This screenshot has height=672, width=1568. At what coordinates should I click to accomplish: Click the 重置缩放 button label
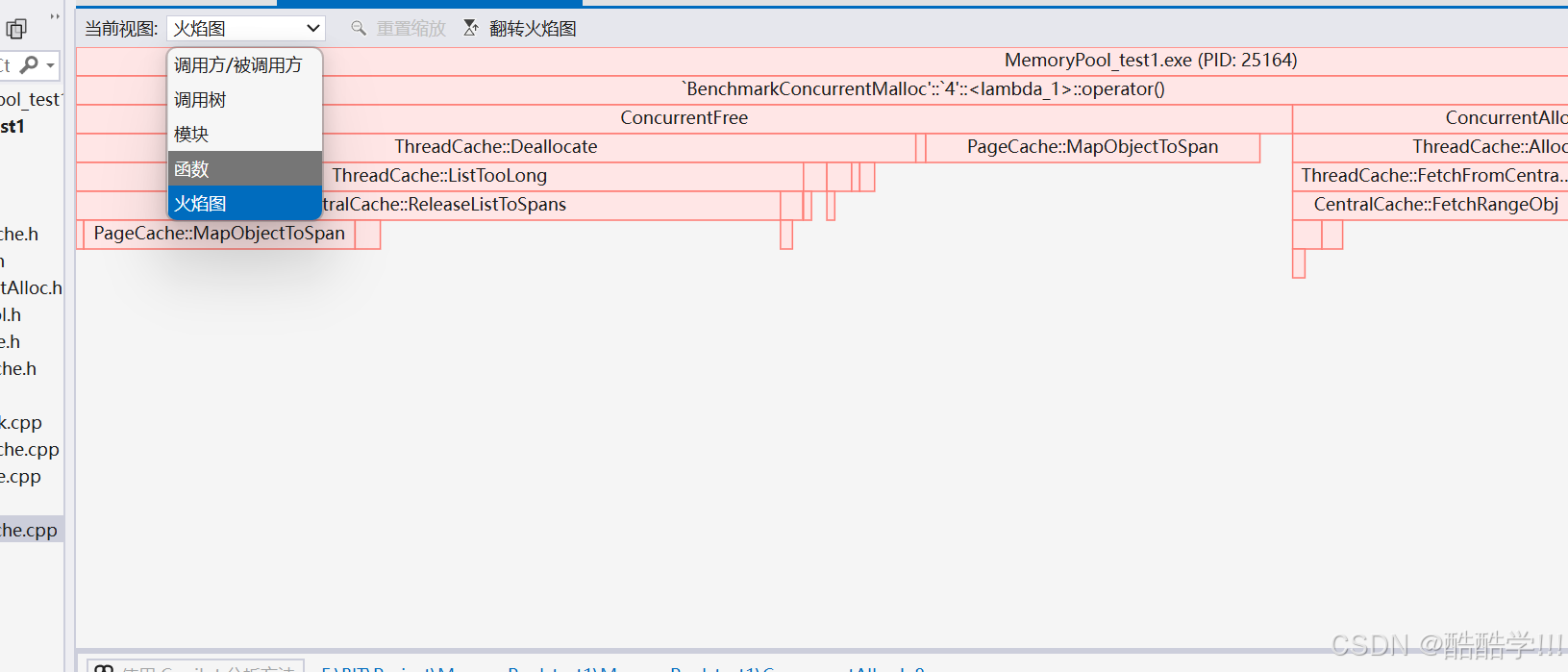[x=411, y=29]
